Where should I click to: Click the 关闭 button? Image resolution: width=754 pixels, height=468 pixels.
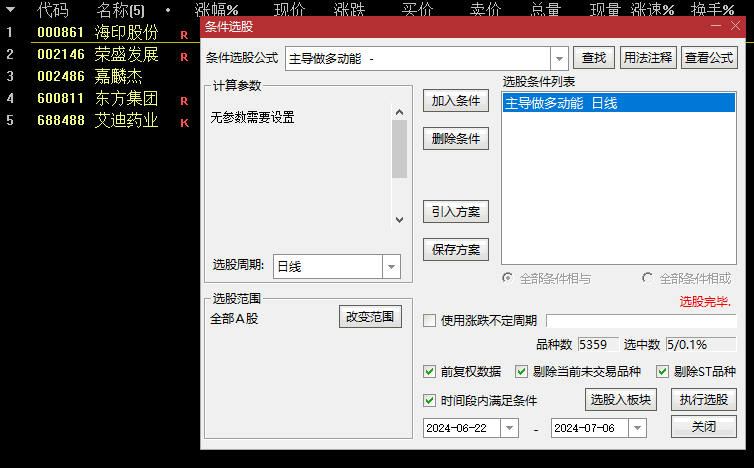(704, 427)
